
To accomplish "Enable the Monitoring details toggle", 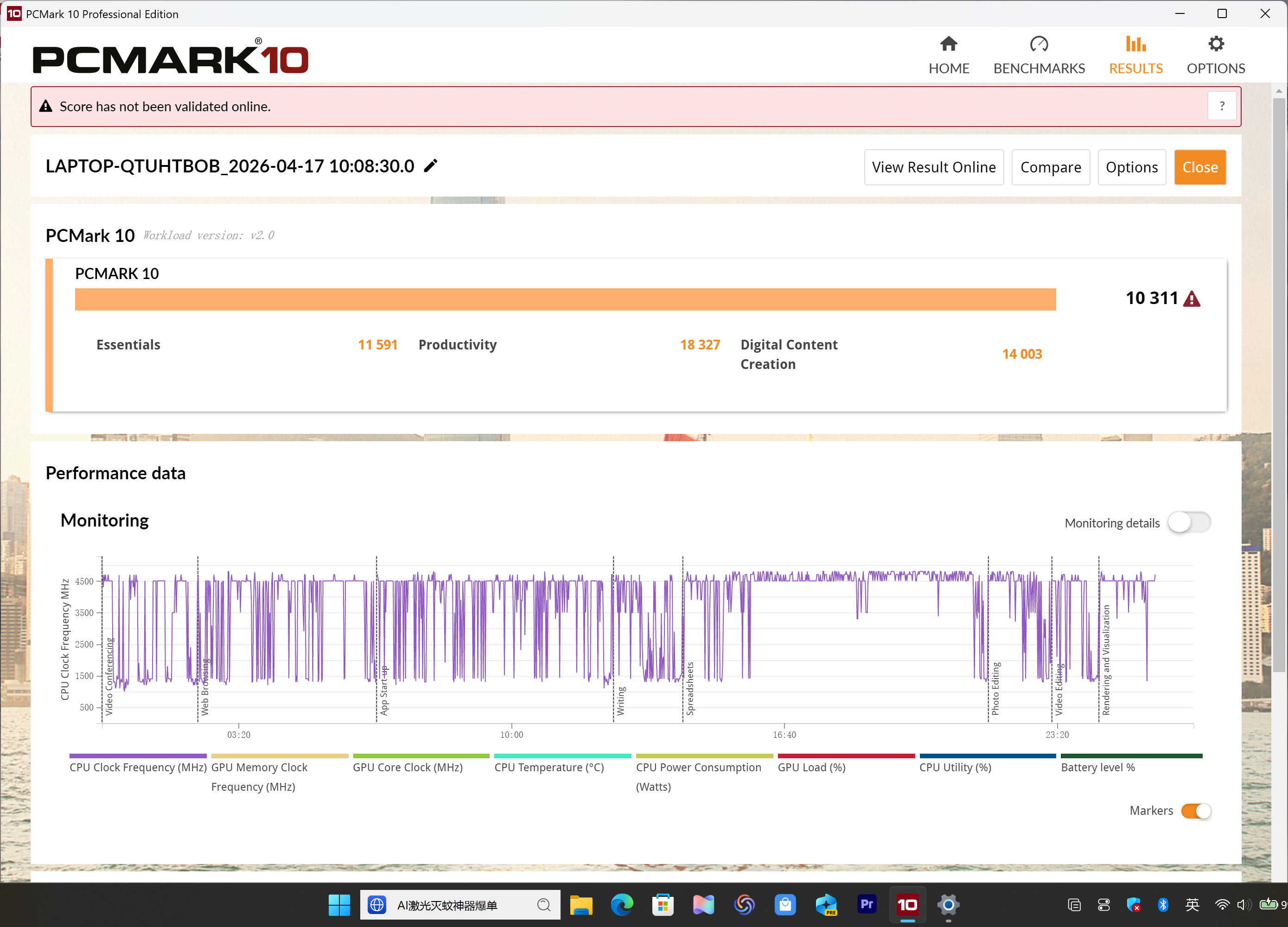I will (x=1189, y=522).
